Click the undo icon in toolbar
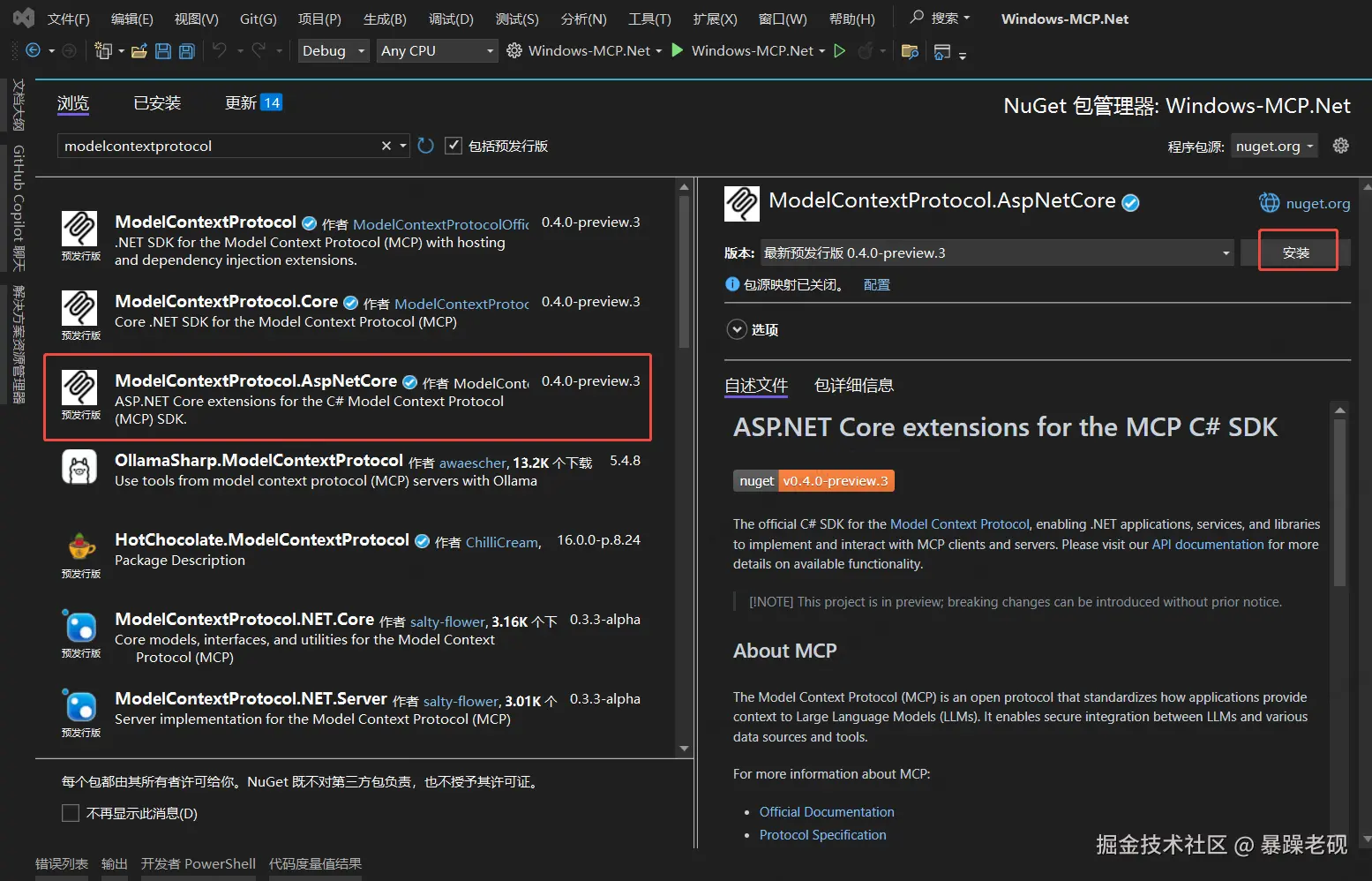The width and height of the screenshot is (1372, 881). tap(220, 50)
